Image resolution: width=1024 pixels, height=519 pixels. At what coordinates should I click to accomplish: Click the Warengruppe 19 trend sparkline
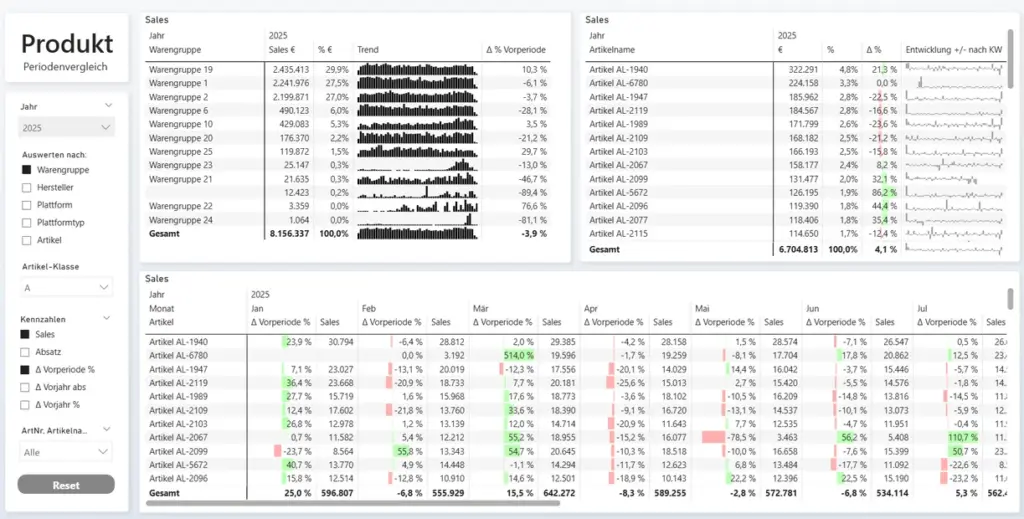click(417, 70)
